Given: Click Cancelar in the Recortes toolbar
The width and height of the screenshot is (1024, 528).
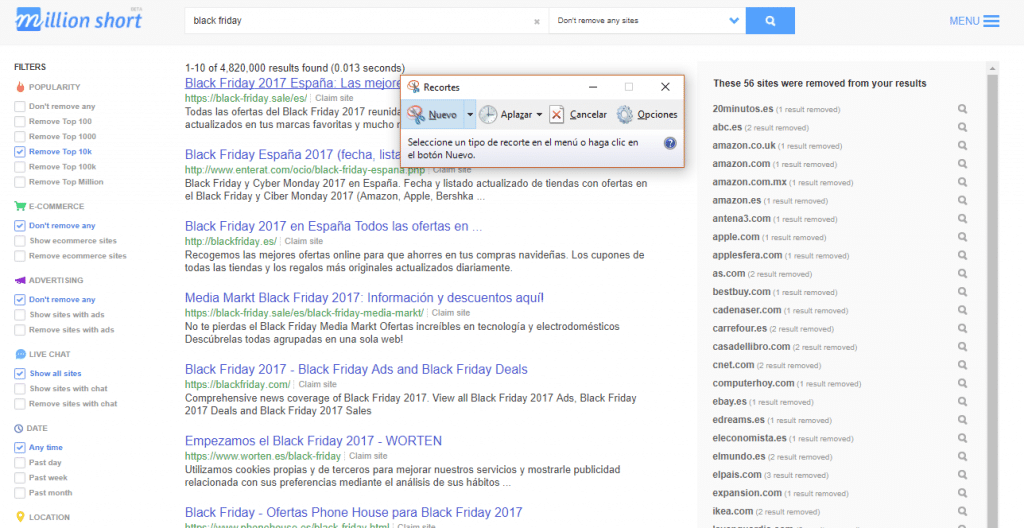Looking at the screenshot, I should point(578,114).
